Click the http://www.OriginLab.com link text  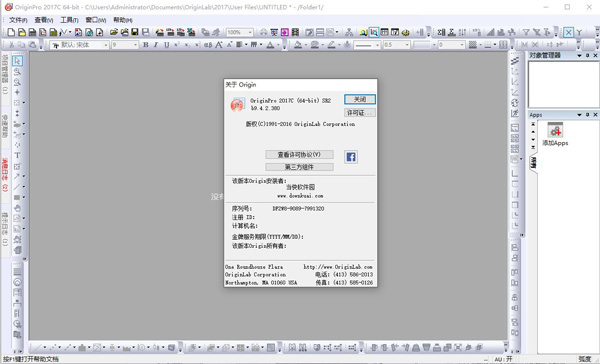click(x=338, y=267)
